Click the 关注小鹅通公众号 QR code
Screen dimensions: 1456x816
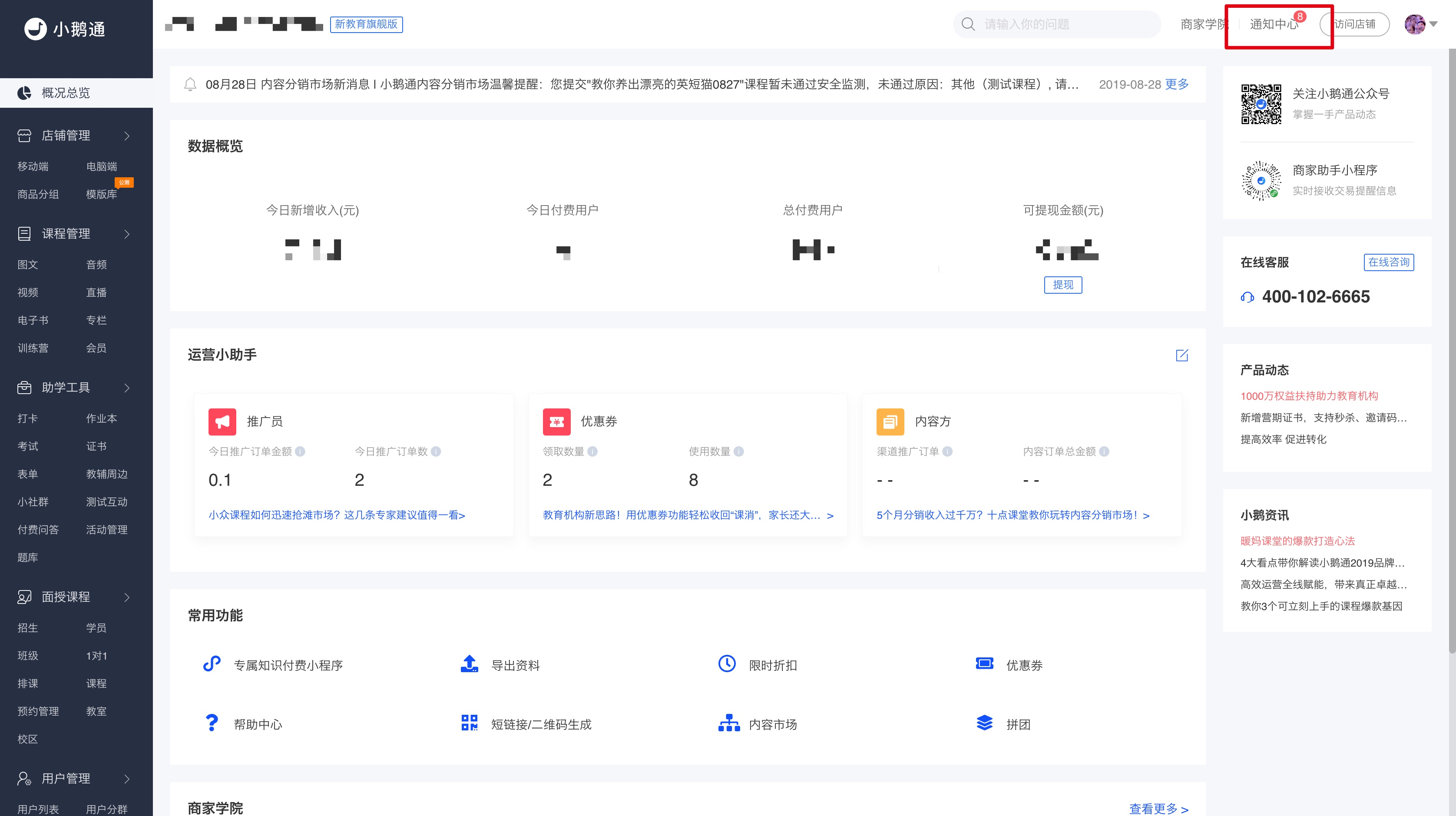click(x=1261, y=104)
